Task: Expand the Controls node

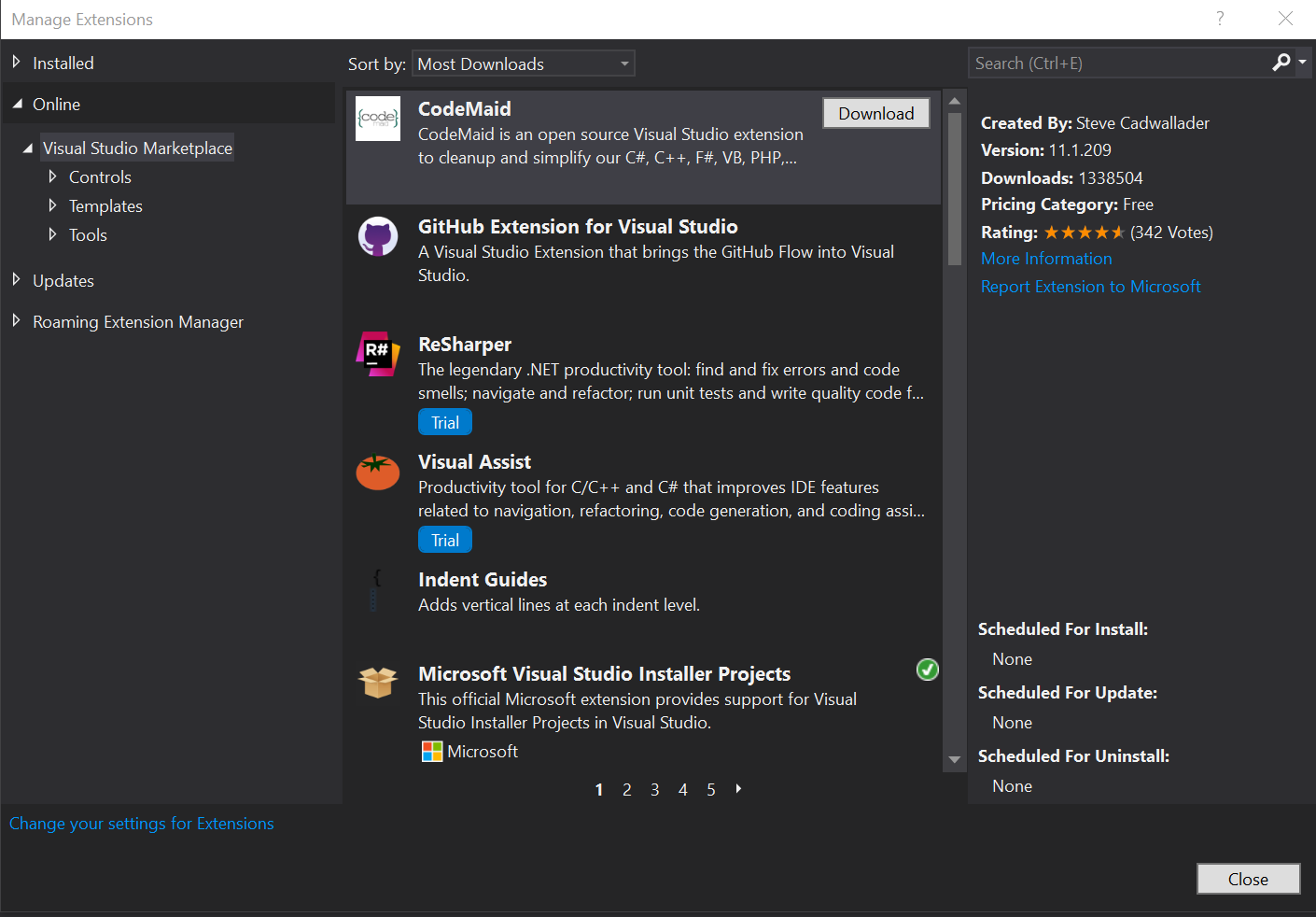Action: pyautogui.click(x=52, y=176)
